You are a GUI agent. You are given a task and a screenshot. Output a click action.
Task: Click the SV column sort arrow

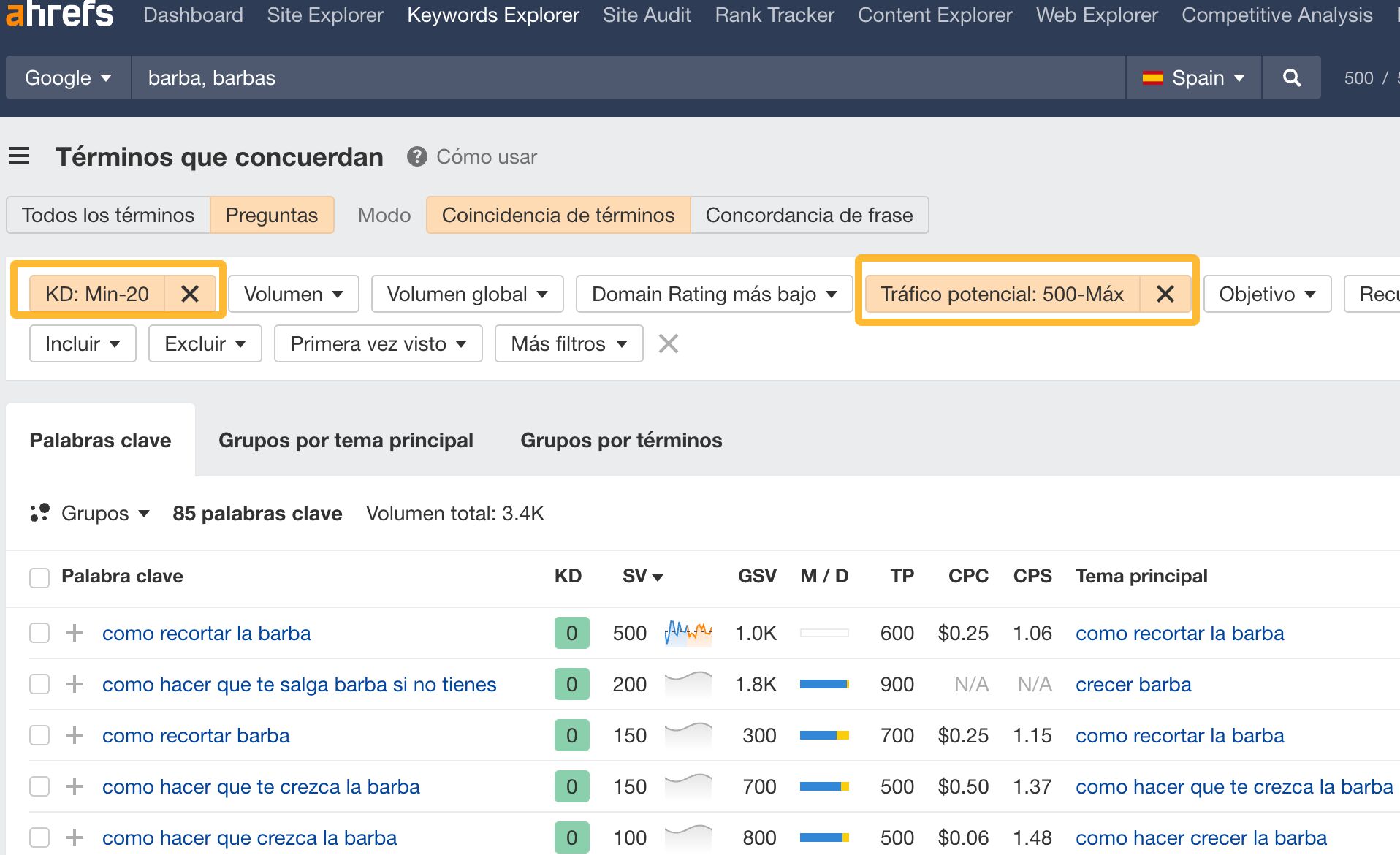tap(658, 577)
